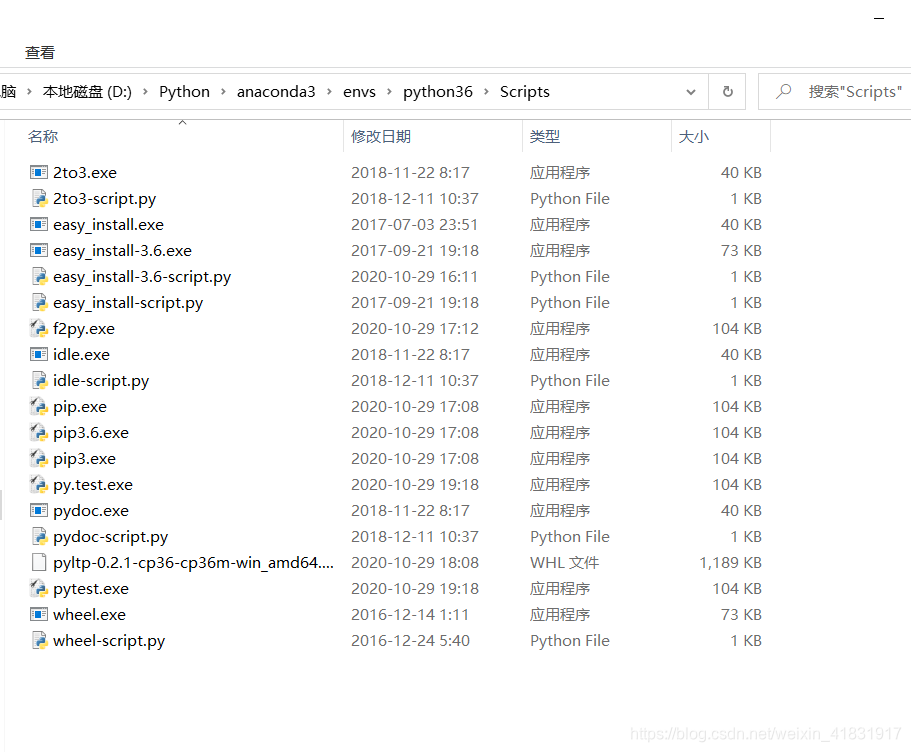Minimize the Explorer window
This screenshot has height=752, width=911.
879,18
